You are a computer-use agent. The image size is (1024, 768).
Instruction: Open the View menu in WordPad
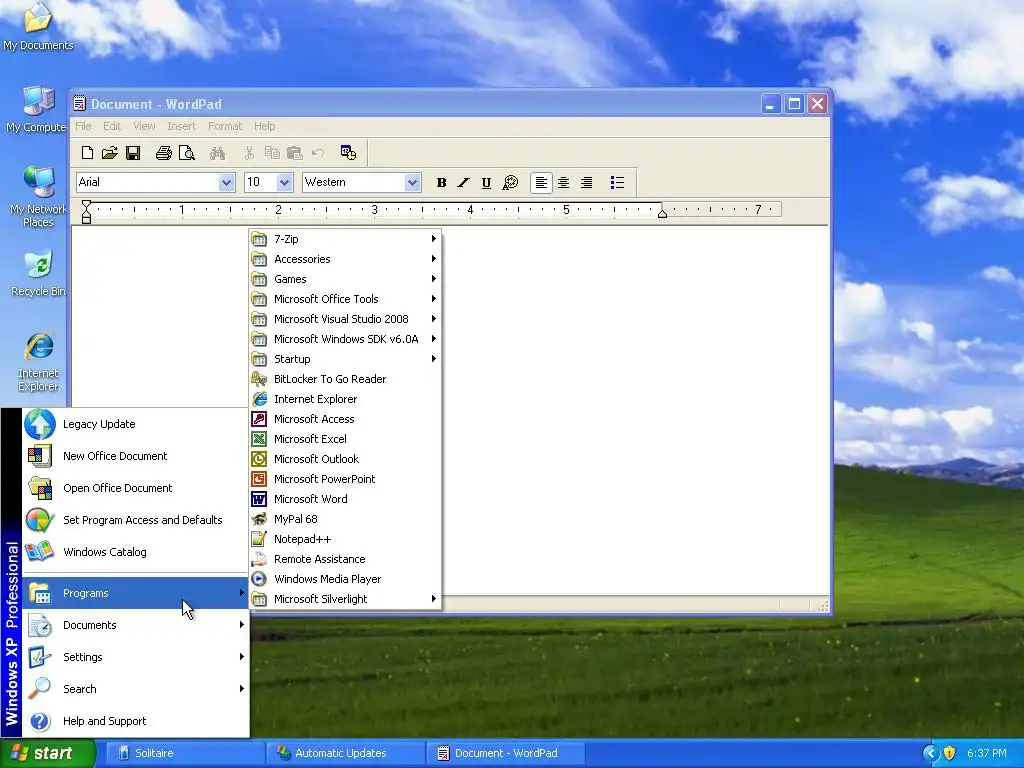[144, 126]
